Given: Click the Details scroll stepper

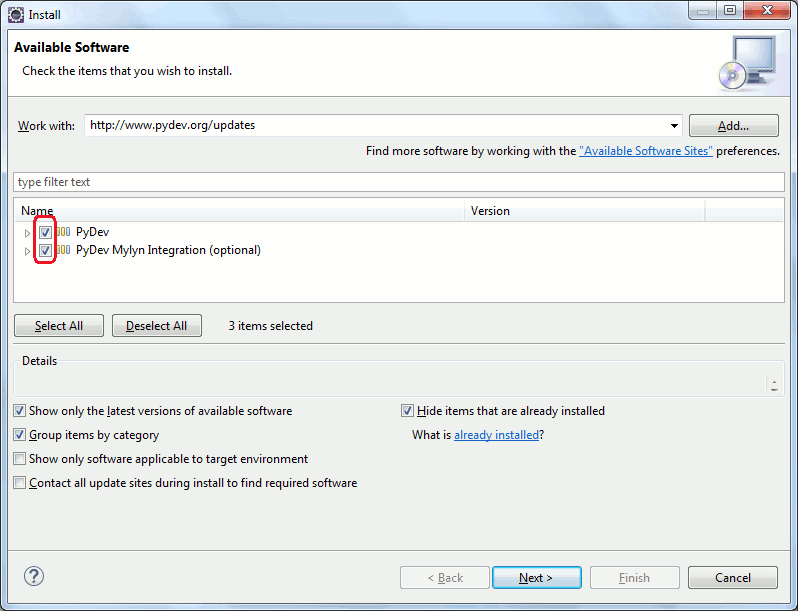Looking at the screenshot, I should [x=774, y=385].
